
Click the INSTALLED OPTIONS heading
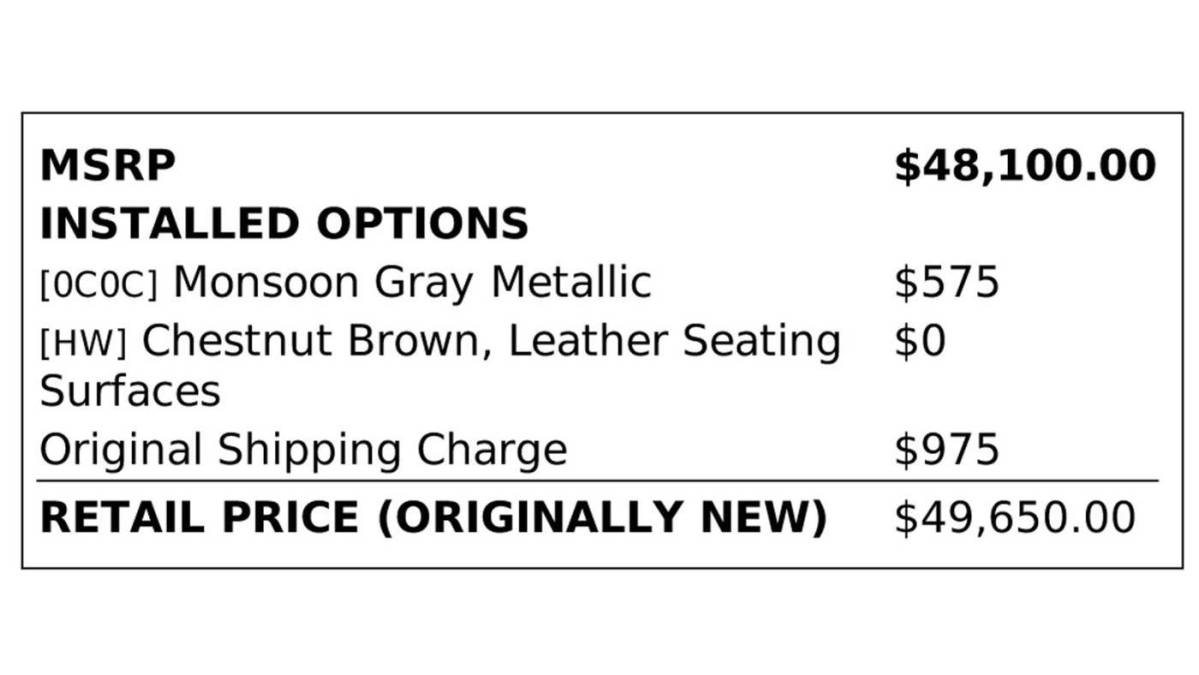tap(284, 224)
